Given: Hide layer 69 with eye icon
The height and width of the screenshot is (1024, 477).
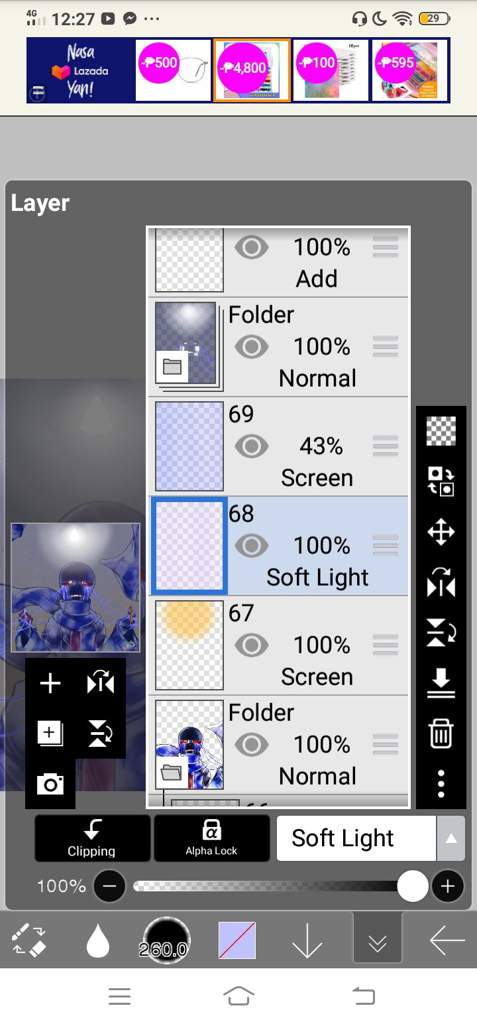Looking at the screenshot, I should point(251,447).
